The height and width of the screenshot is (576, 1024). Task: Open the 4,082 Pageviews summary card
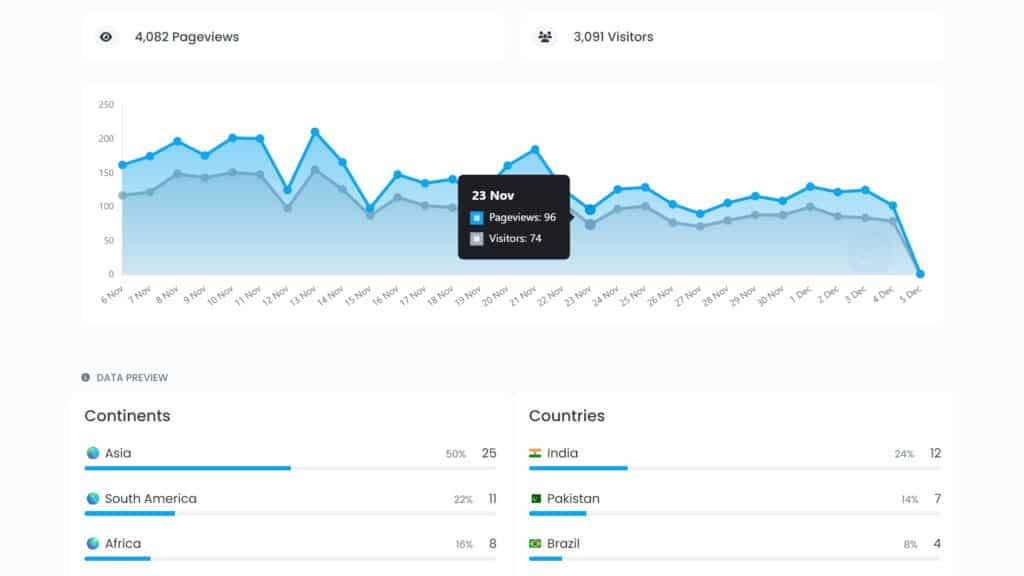(293, 37)
